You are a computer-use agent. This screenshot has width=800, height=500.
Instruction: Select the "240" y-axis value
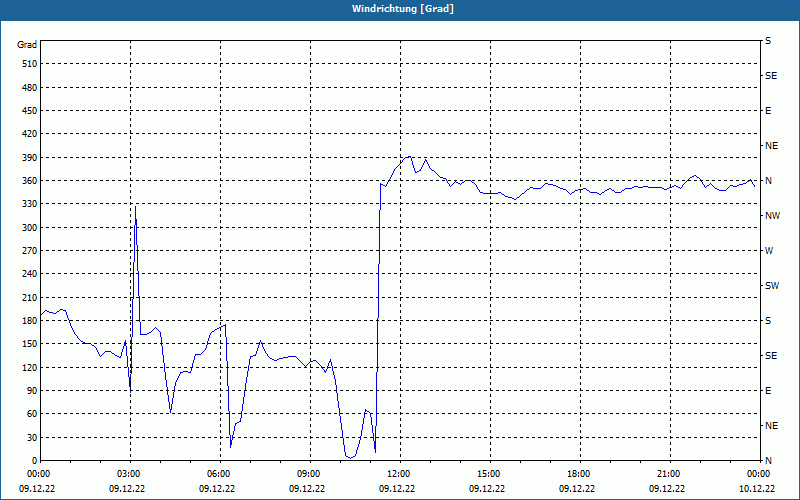[x=30, y=274]
